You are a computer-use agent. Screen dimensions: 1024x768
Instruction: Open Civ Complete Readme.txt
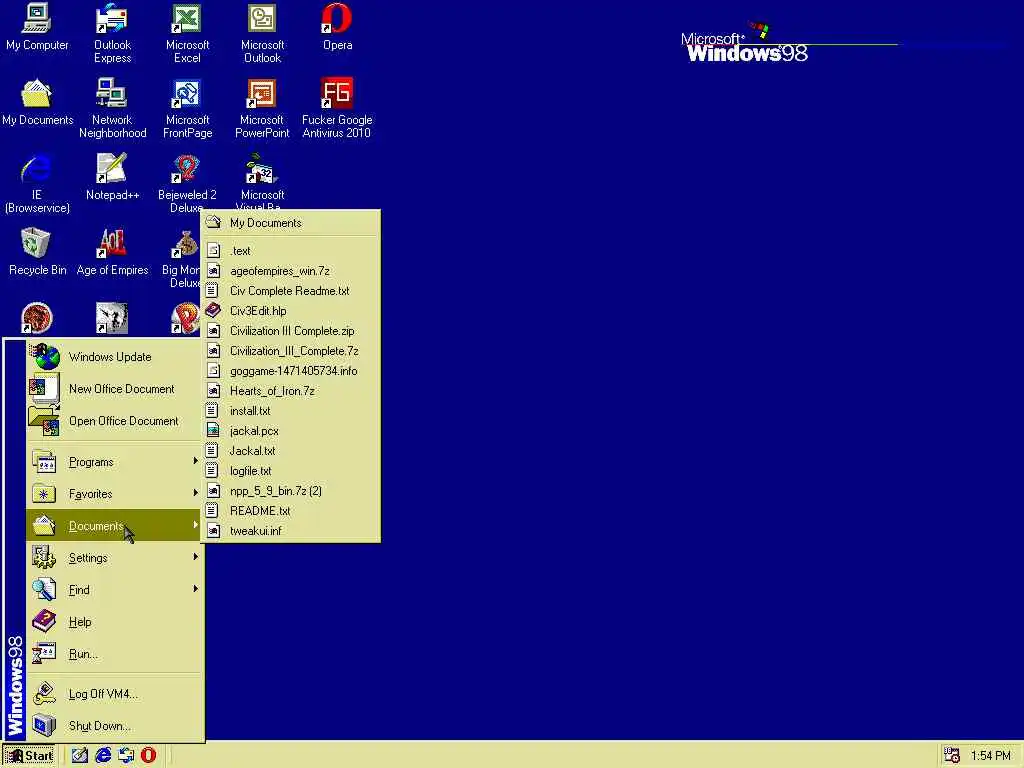click(291, 291)
